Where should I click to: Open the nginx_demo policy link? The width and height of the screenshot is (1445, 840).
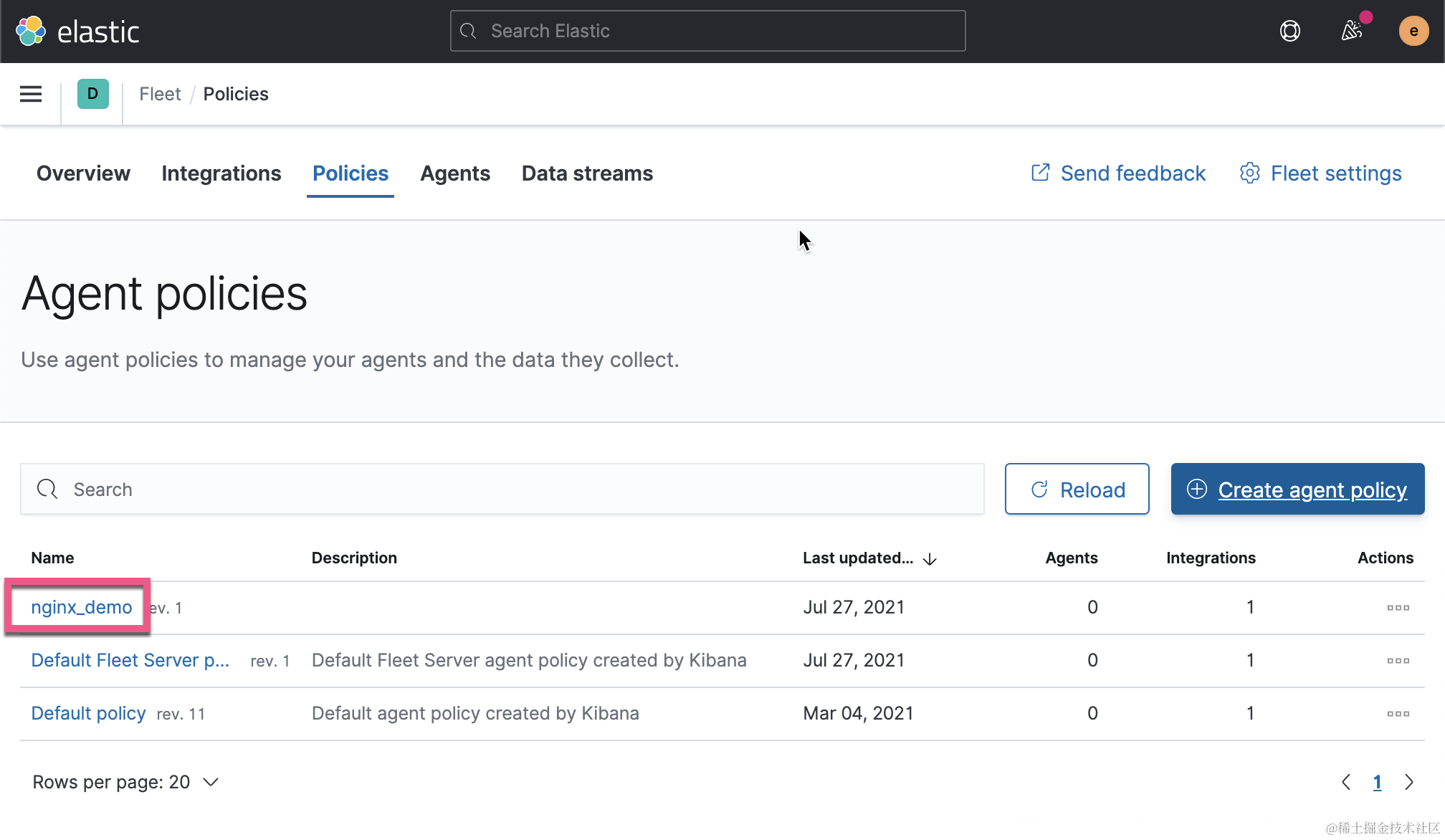pyautogui.click(x=82, y=607)
